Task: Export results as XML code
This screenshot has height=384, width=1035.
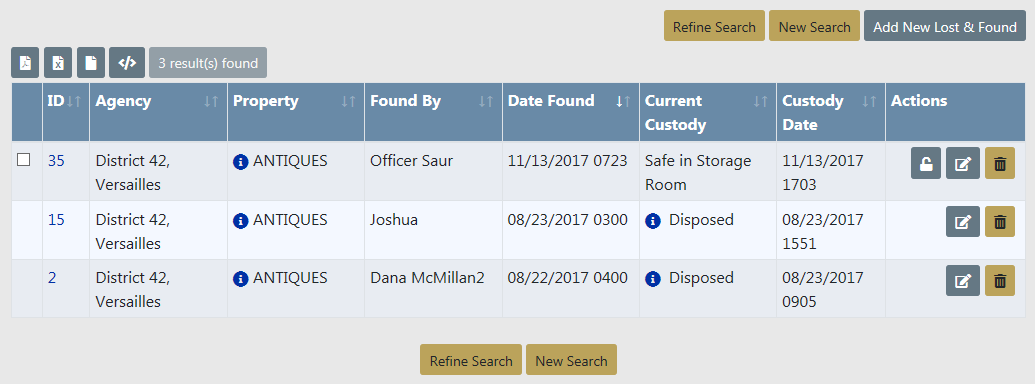Action: click(x=127, y=63)
